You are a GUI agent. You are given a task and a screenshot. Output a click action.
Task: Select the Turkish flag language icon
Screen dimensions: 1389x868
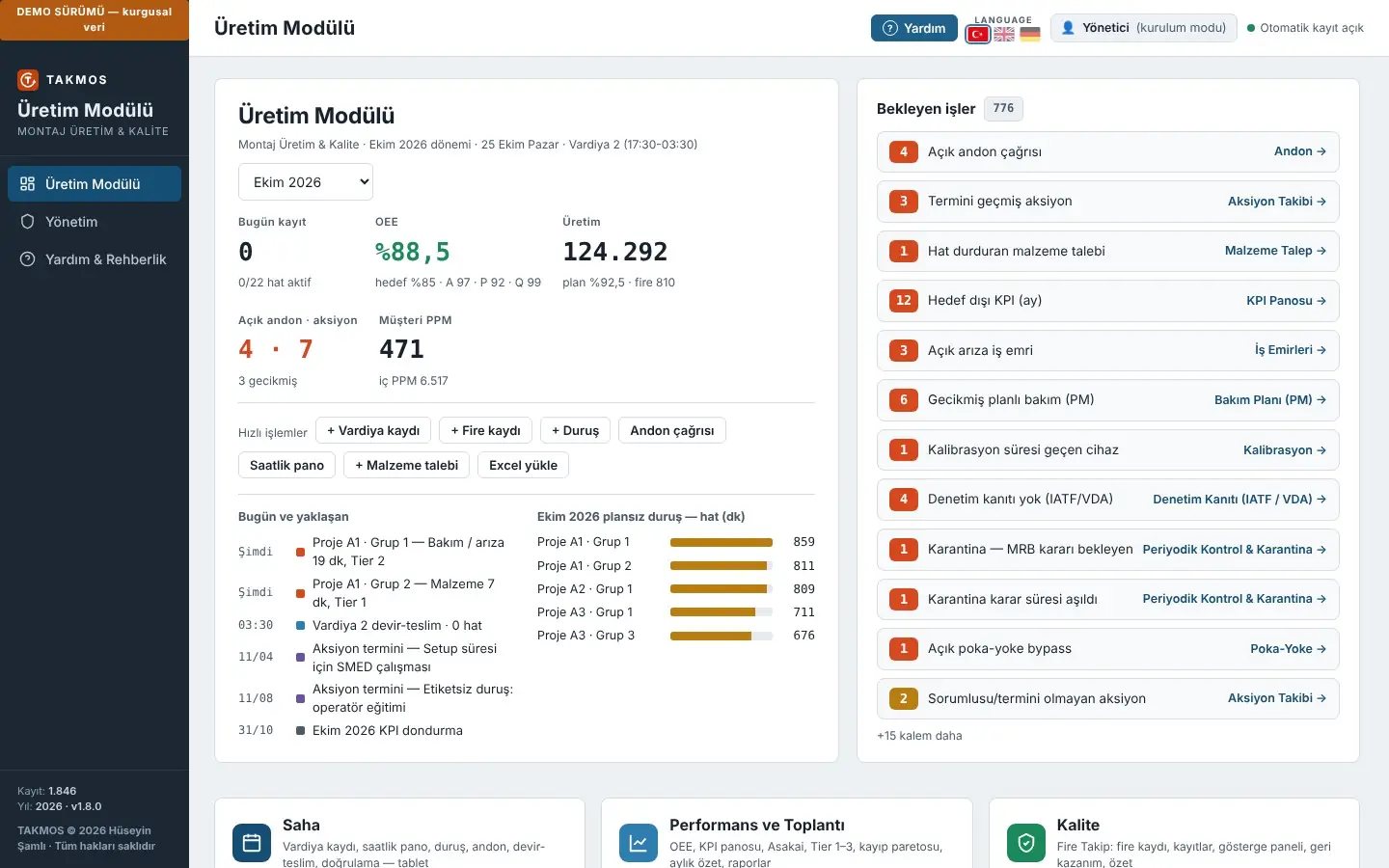tap(978, 35)
